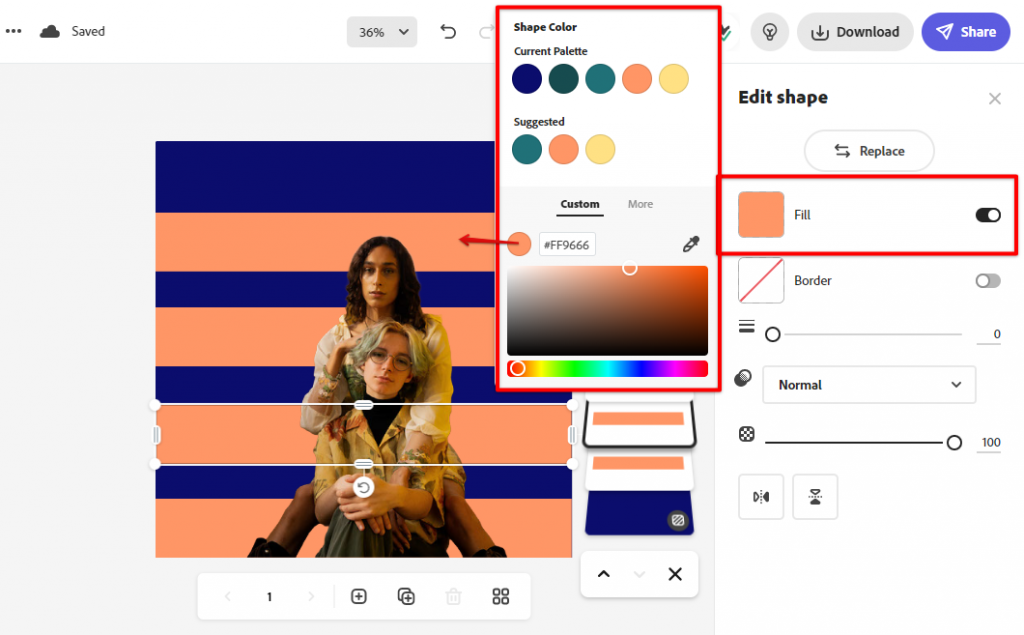The width and height of the screenshot is (1024, 635).
Task: Open the Normal blend mode dropdown
Action: pyautogui.click(x=868, y=384)
